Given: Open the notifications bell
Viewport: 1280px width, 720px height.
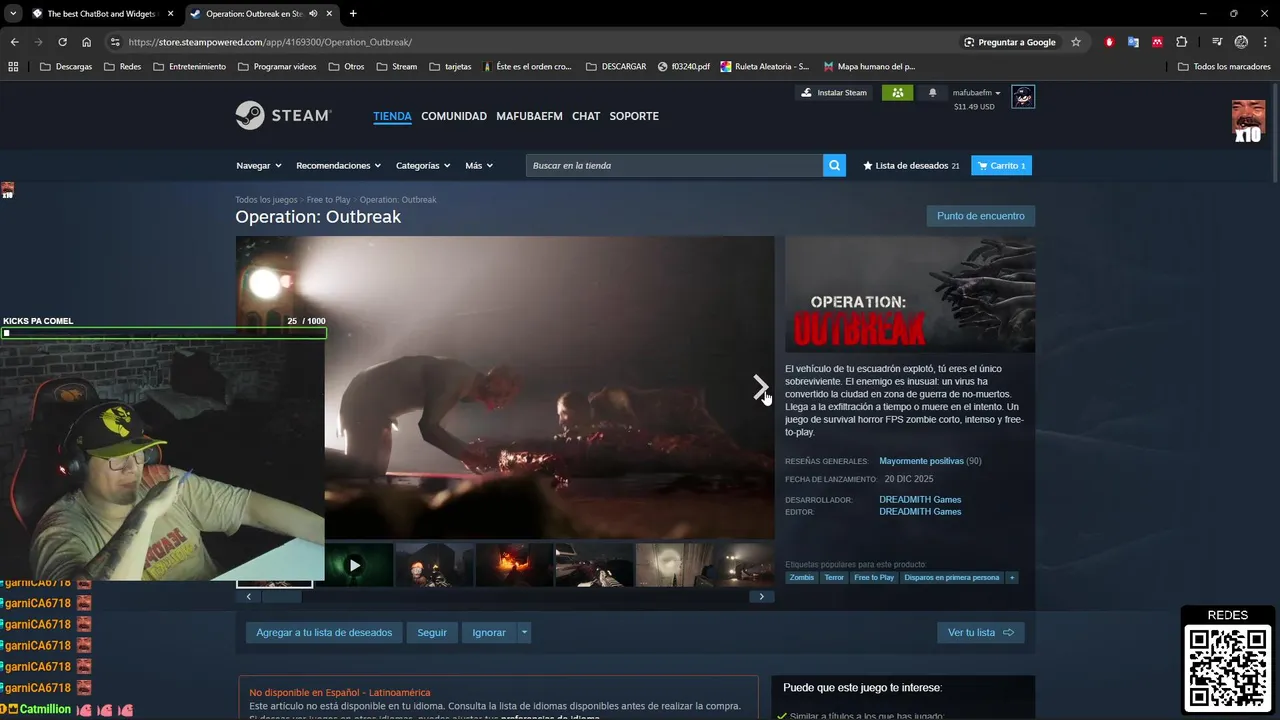Looking at the screenshot, I should [932, 93].
